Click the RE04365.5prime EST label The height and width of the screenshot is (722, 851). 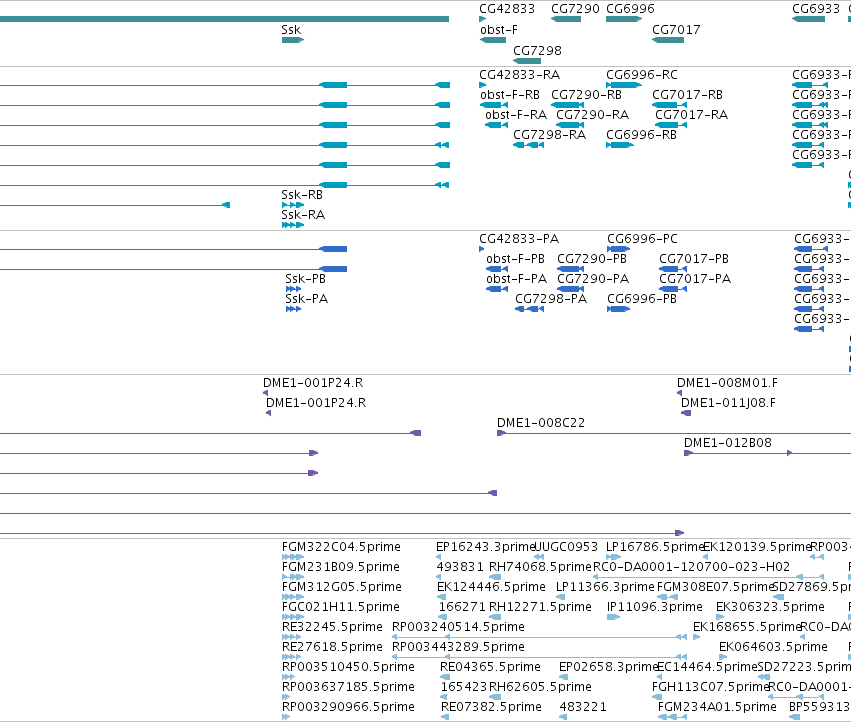coord(490,667)
